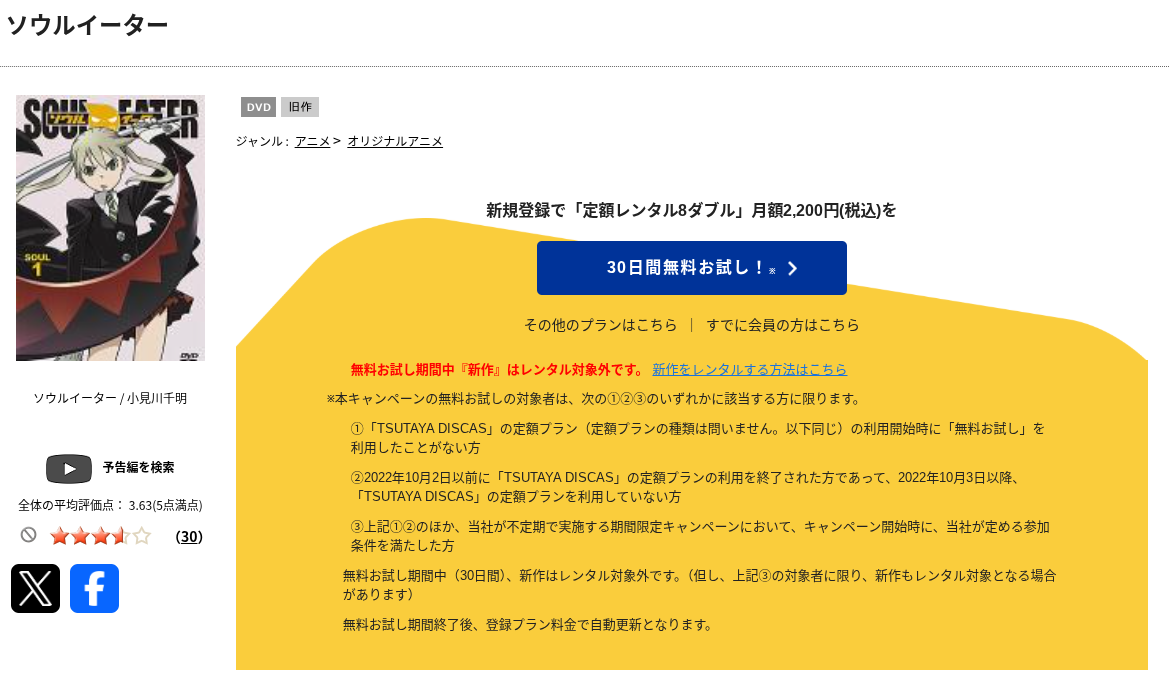Screen dimensions: 1170x680
Task: Click the no-rating circle icon
Action: (x=28, y=534)
